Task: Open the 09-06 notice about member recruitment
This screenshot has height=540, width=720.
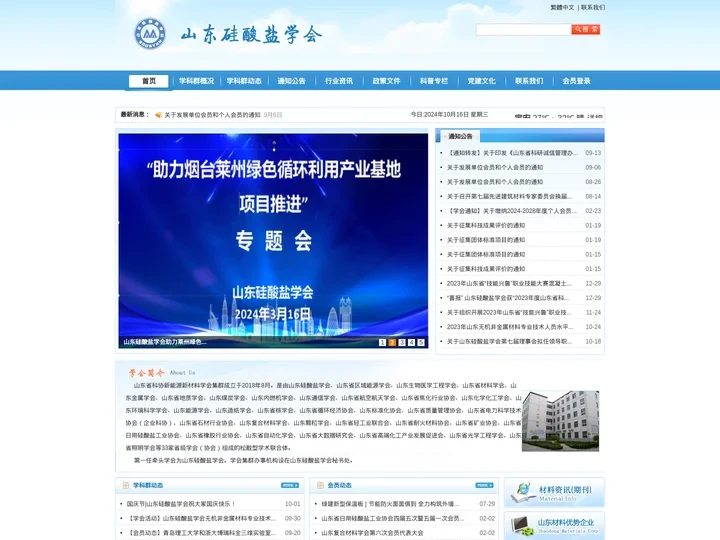Action: point(495,168)
